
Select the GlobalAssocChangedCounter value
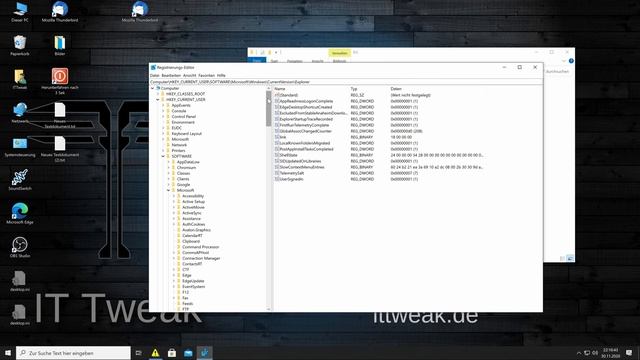tap(305, 131)
